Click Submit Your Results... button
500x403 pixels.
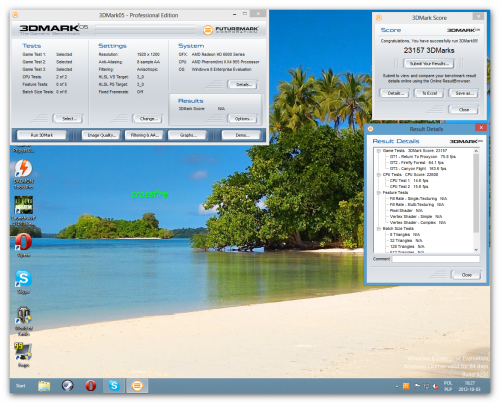point(429,63)
